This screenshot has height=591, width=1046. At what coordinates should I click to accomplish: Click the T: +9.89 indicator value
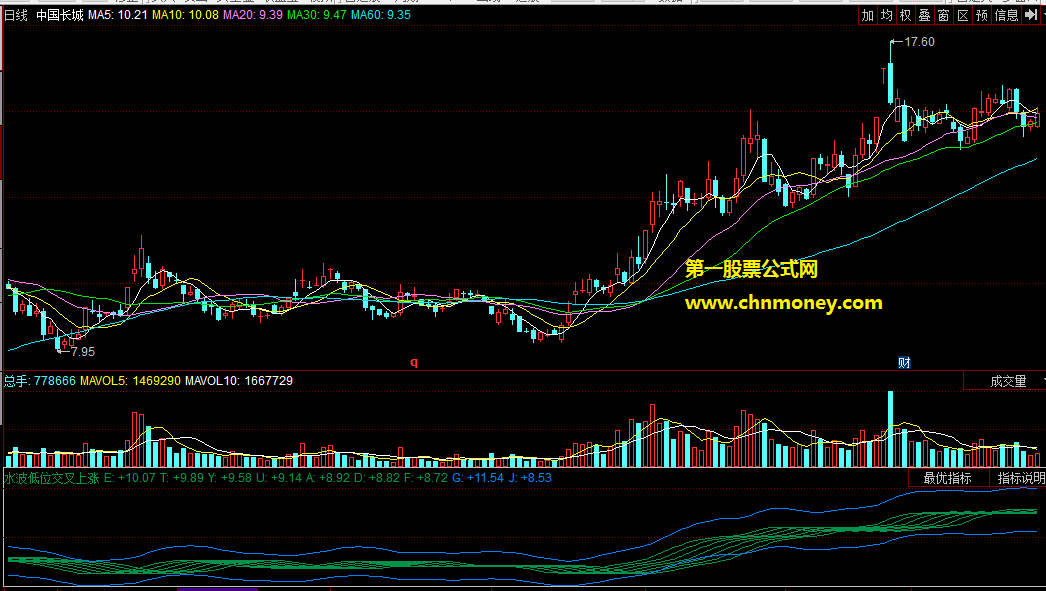click(x=182, y=478)
